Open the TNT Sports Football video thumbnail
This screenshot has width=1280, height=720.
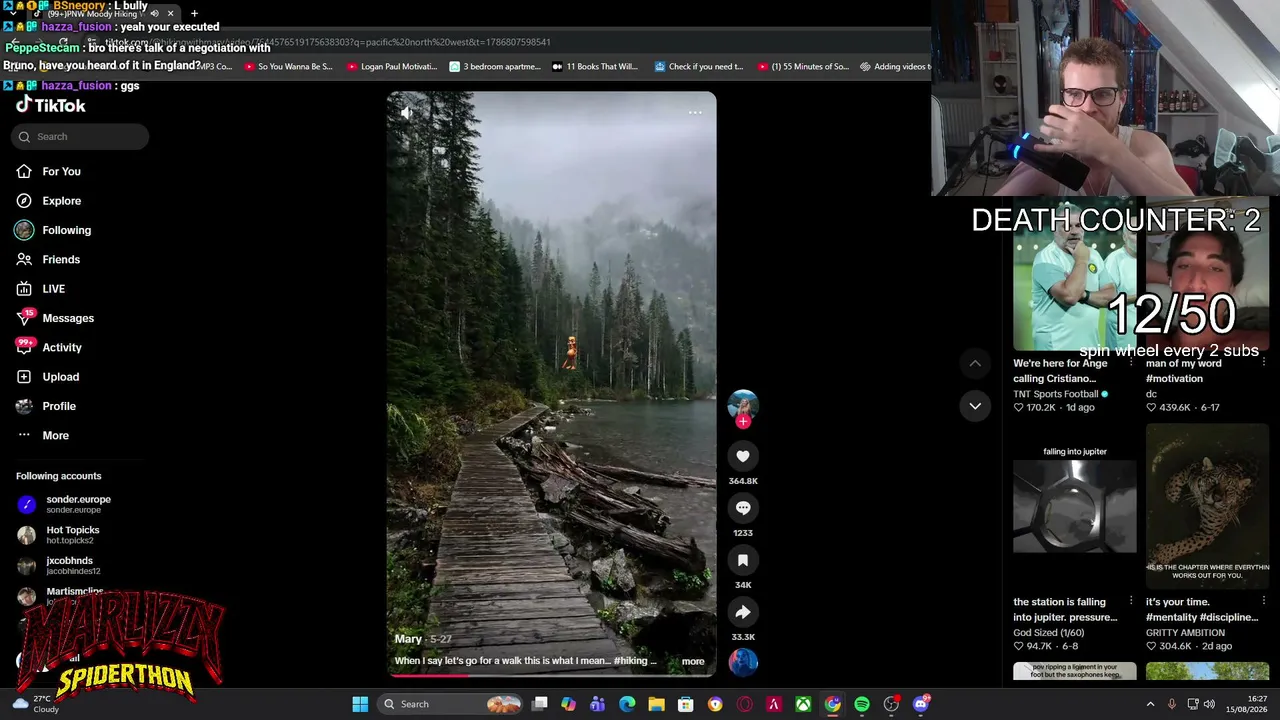(x=1075, y=275)
